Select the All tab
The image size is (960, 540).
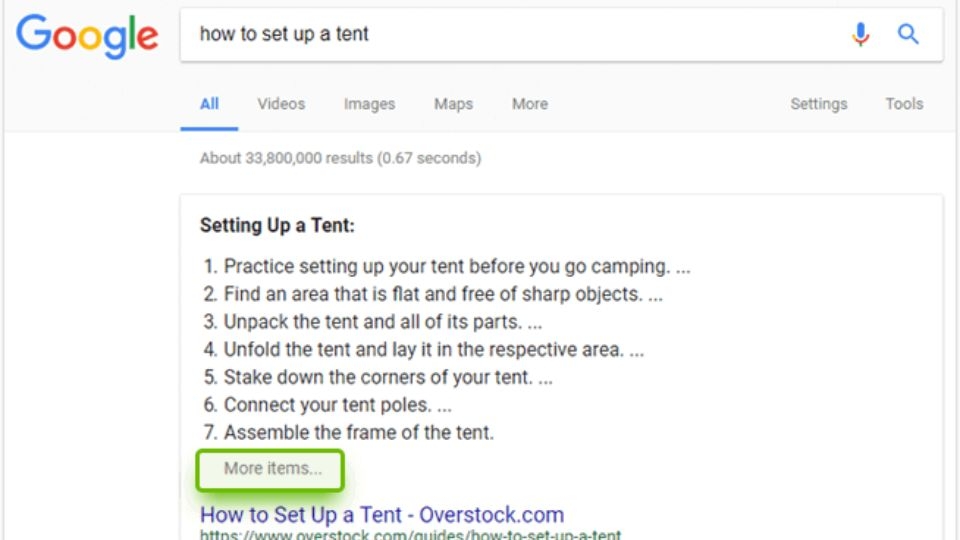(209, 104)
